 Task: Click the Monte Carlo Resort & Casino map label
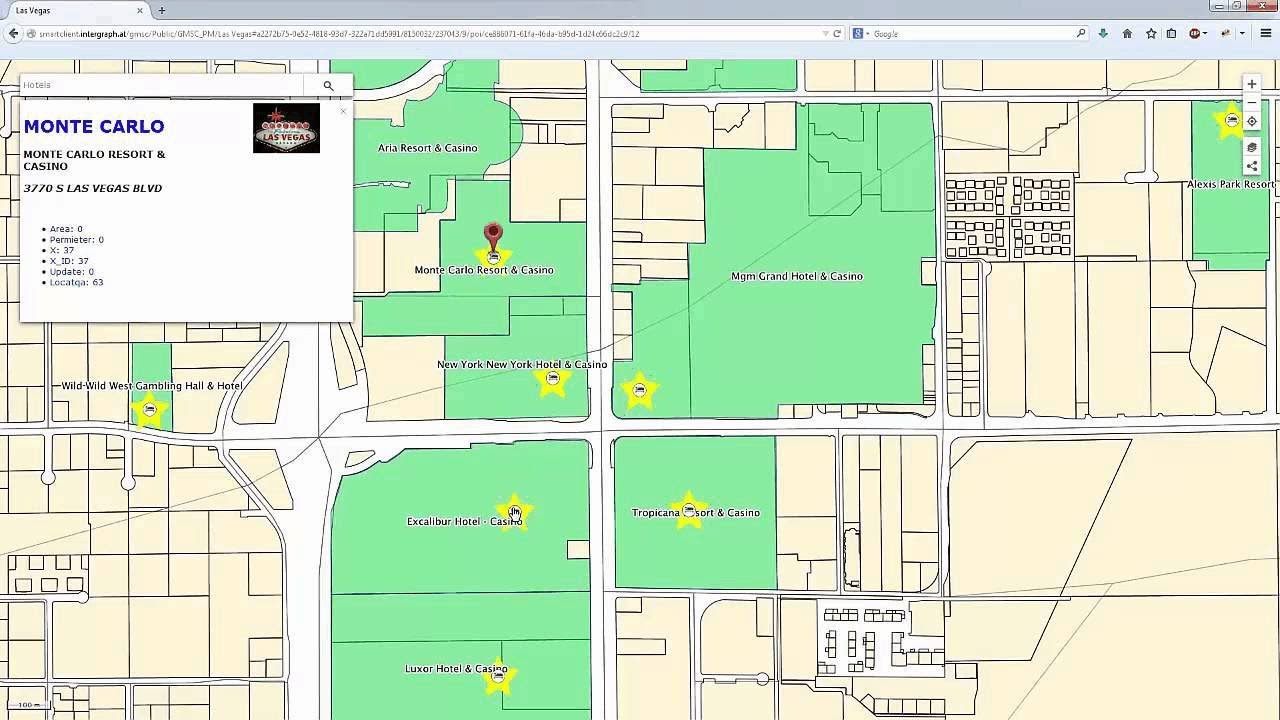click(x=483, y=270)
